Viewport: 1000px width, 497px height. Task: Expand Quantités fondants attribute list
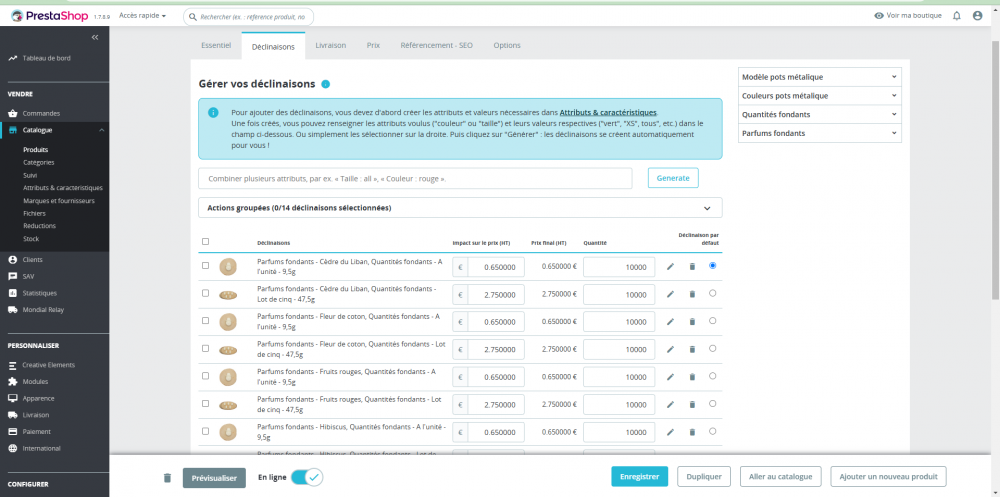tap(820, 114)
